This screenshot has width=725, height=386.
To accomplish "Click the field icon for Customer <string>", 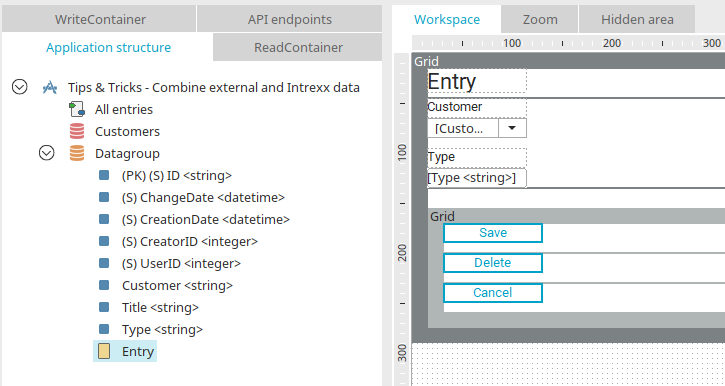I will pos(104,285).
